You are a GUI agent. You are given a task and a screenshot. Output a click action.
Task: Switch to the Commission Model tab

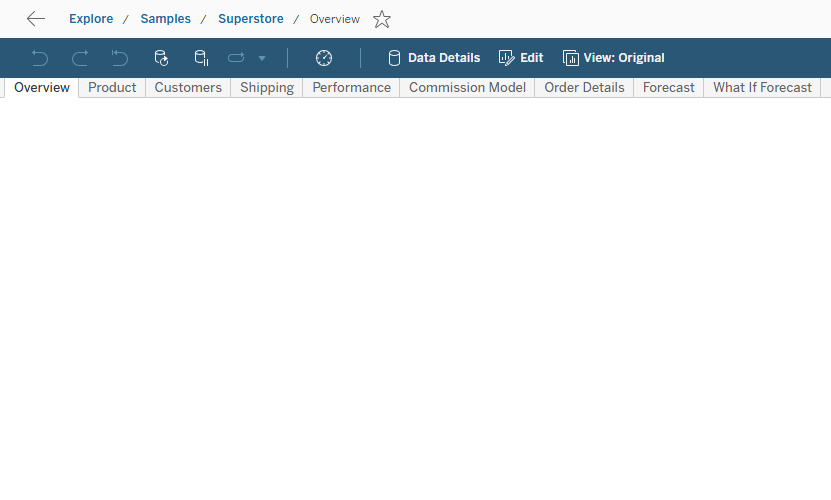tap(467, 88)
